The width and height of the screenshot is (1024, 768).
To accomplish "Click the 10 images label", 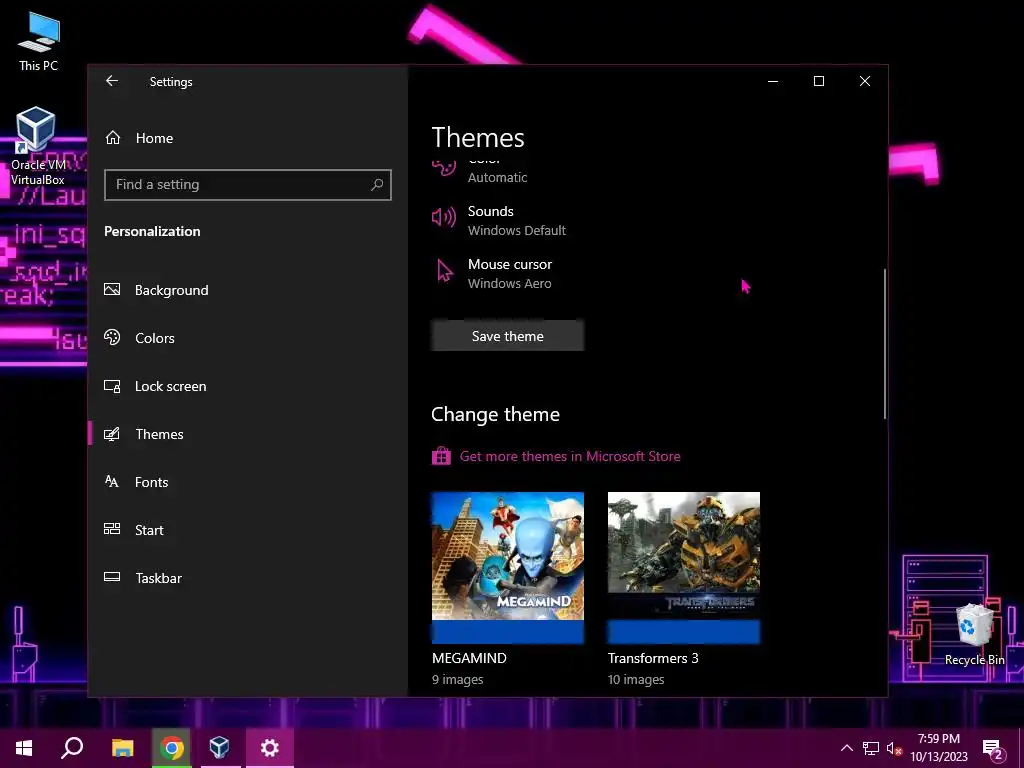I will pyautogui.click(x=636, y=680).
